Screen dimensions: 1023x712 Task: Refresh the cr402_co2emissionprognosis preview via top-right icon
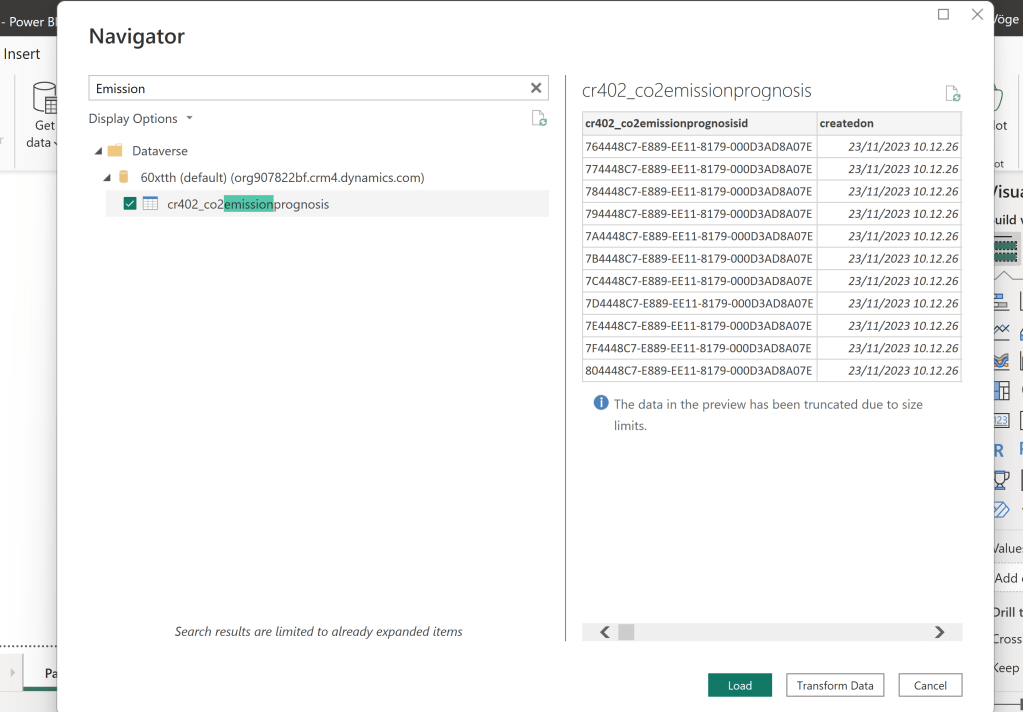point(952,93)
